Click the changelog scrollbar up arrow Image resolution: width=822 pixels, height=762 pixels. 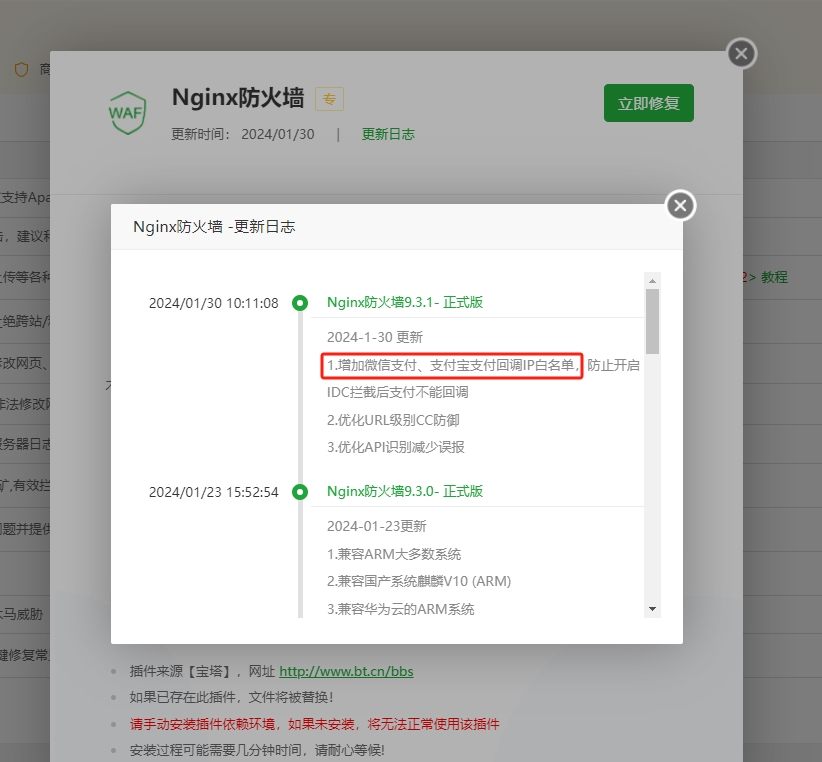652,281
